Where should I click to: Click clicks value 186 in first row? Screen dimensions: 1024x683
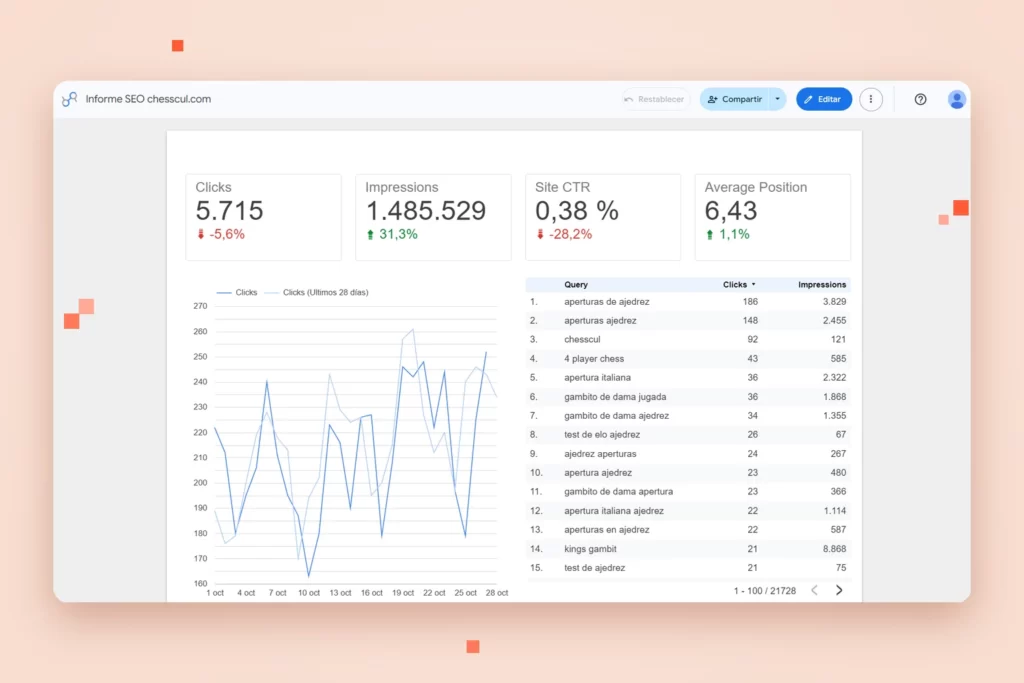pyautogui.click(x=750, y=302)
